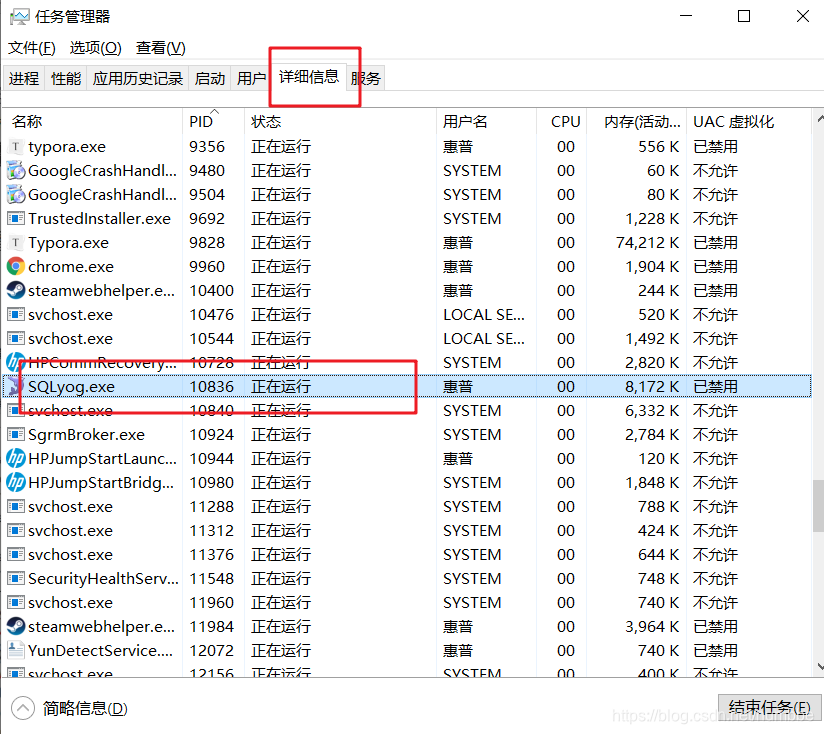Switch to the 服务 tab
This screenshot has width=824, height=734.
tap(366, 78)
